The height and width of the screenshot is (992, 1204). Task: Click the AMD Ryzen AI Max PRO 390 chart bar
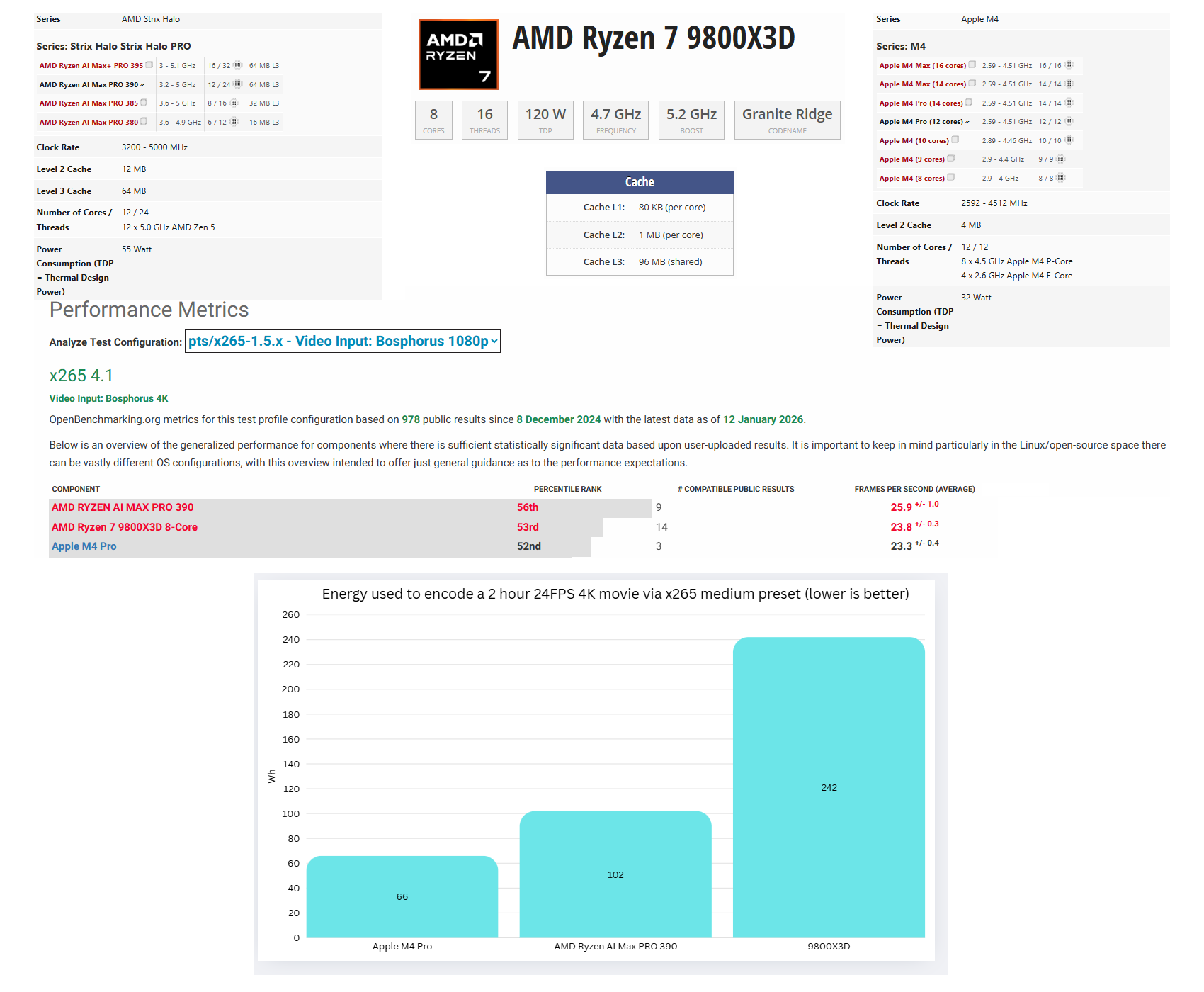click(615, 874)
